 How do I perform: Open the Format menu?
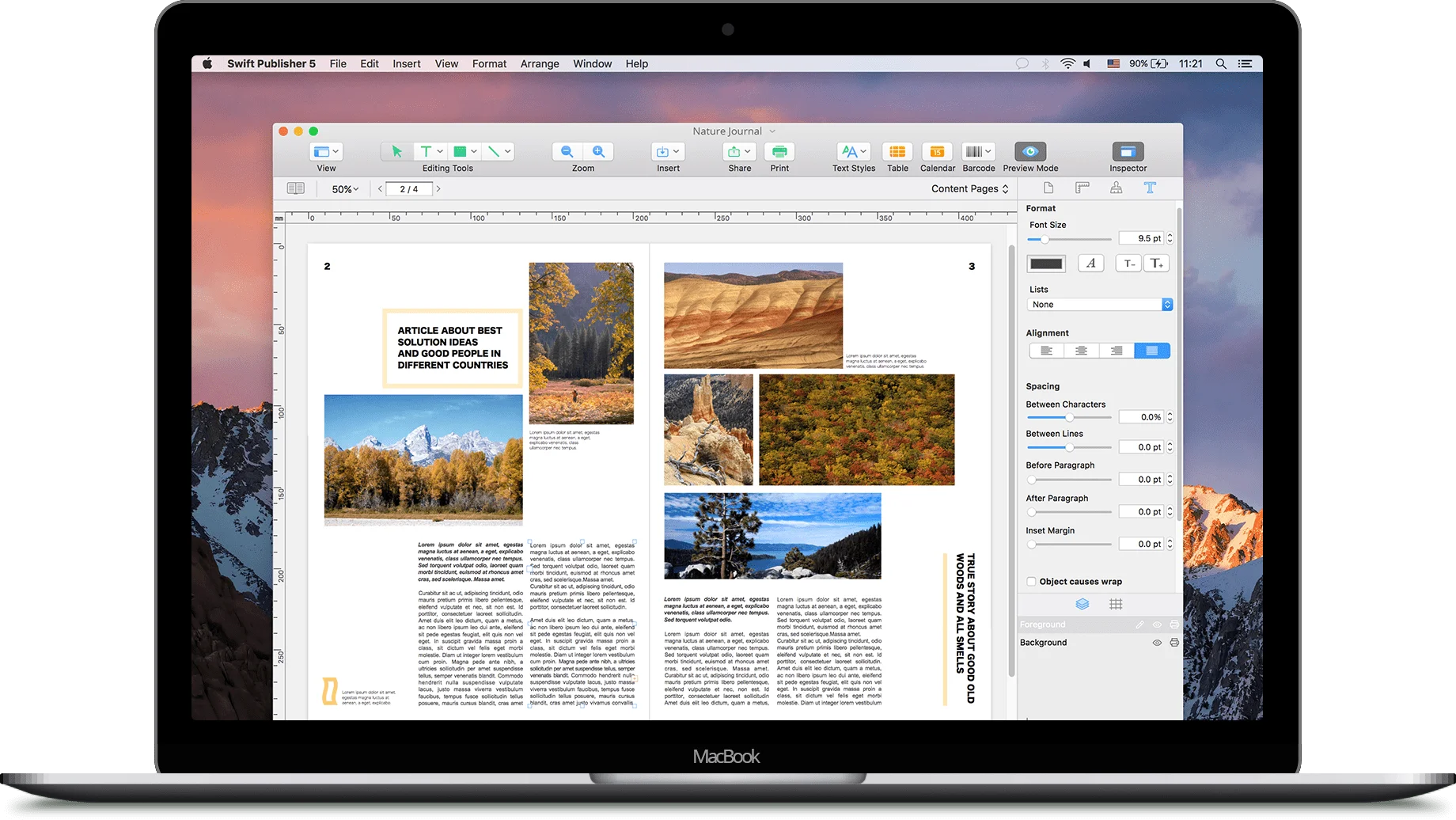(x=489, y=64)
